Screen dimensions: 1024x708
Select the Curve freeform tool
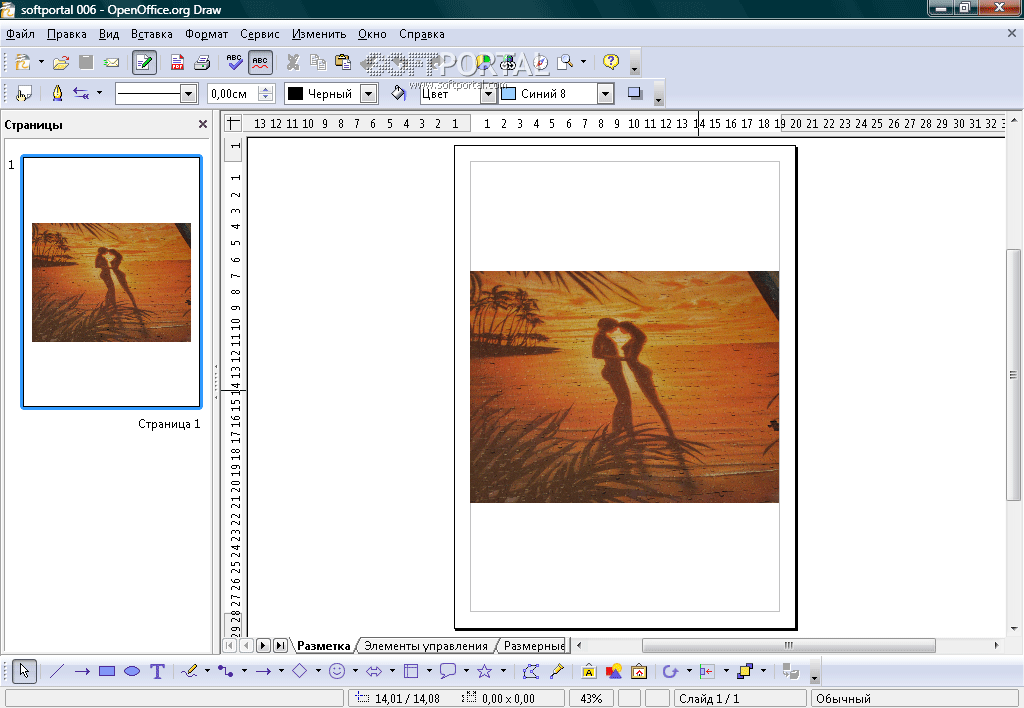[189, 671]
